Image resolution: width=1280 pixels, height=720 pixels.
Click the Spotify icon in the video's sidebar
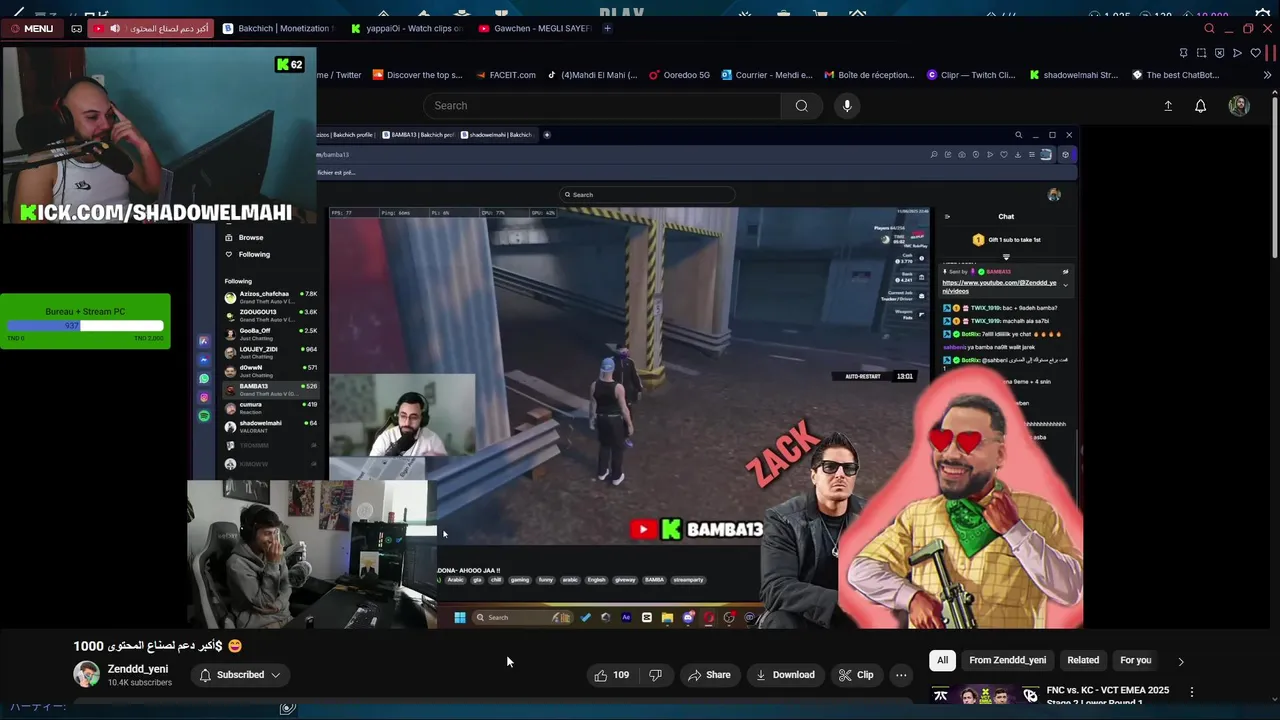pos(204,416)
